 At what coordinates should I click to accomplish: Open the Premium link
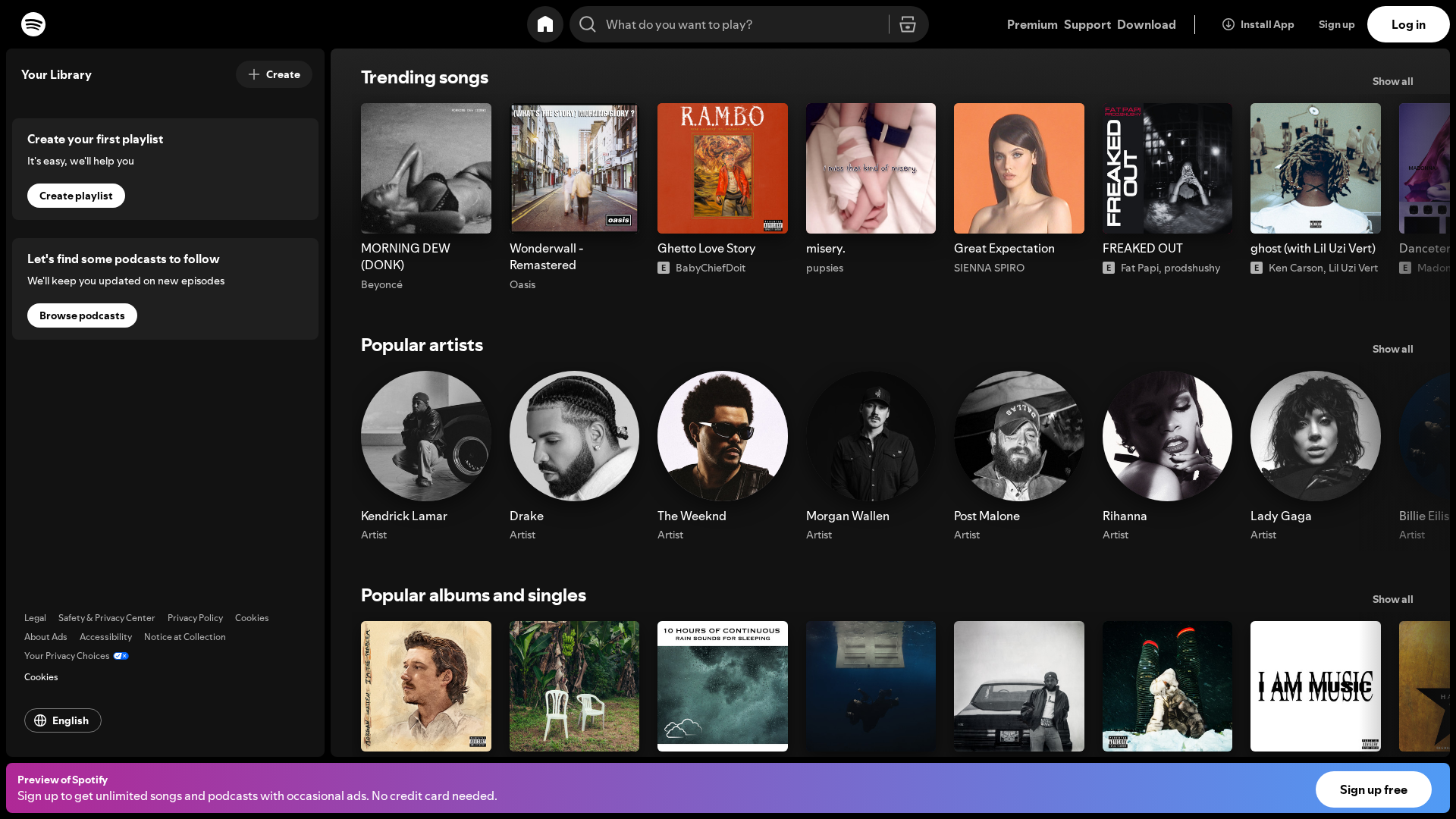[1032, 24]
